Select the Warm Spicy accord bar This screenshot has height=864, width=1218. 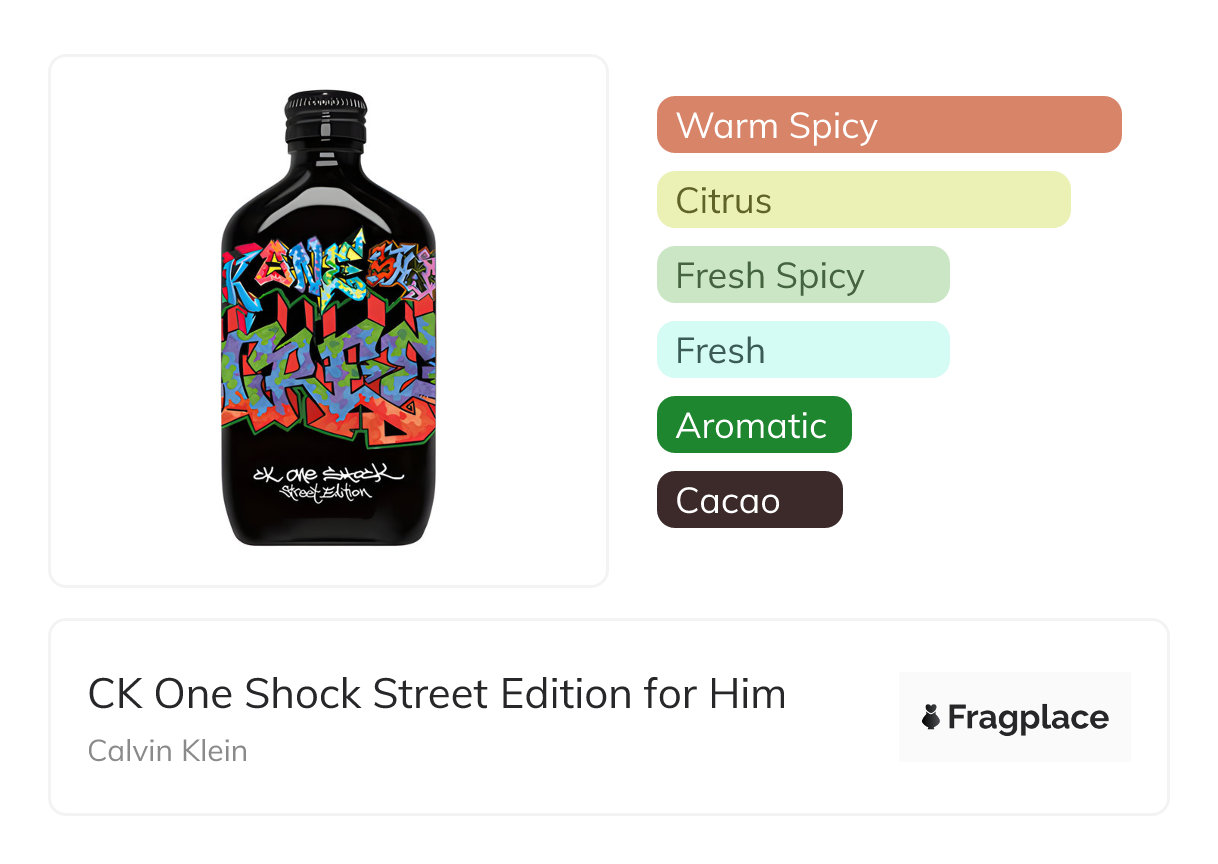(889, 125)
